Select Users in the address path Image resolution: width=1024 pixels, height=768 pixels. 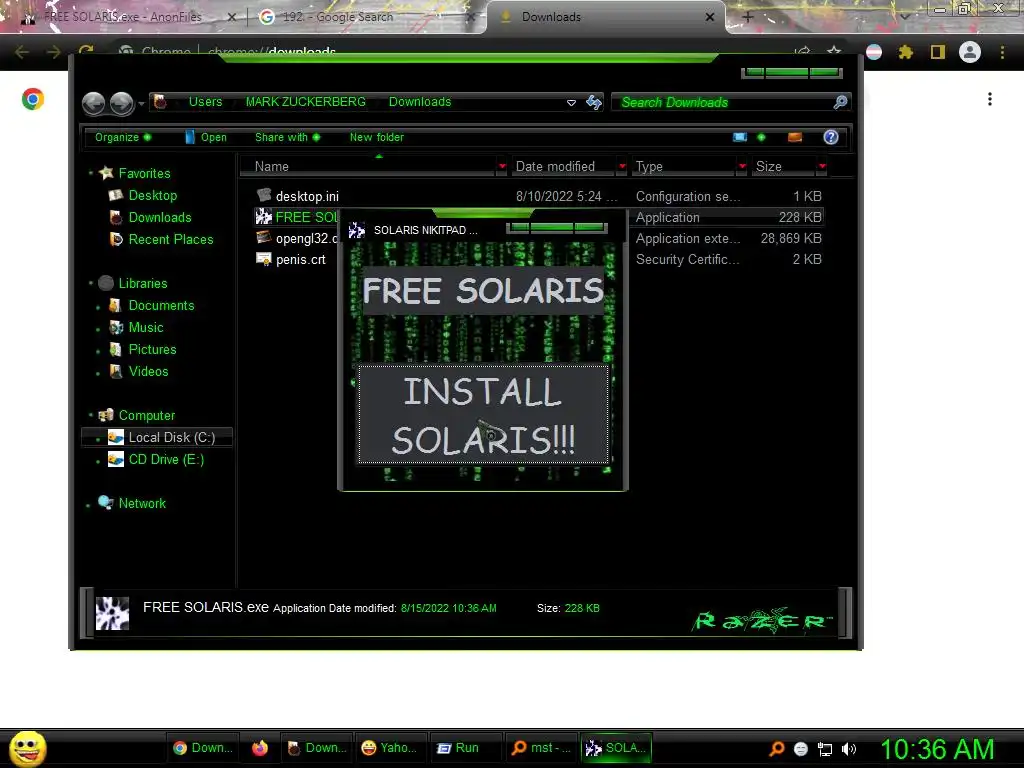coord(205,102)
